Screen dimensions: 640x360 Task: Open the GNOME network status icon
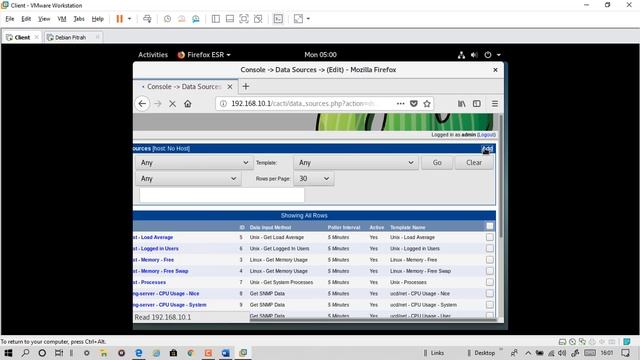point(461,55)
